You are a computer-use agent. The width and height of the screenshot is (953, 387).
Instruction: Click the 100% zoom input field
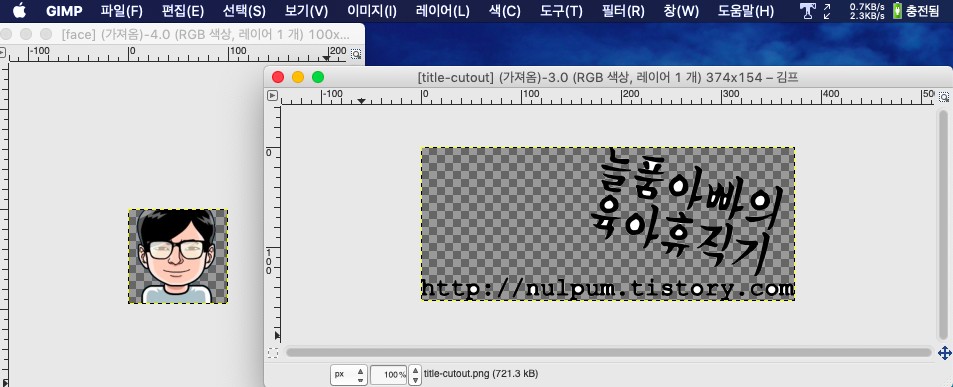click(388, 374)
